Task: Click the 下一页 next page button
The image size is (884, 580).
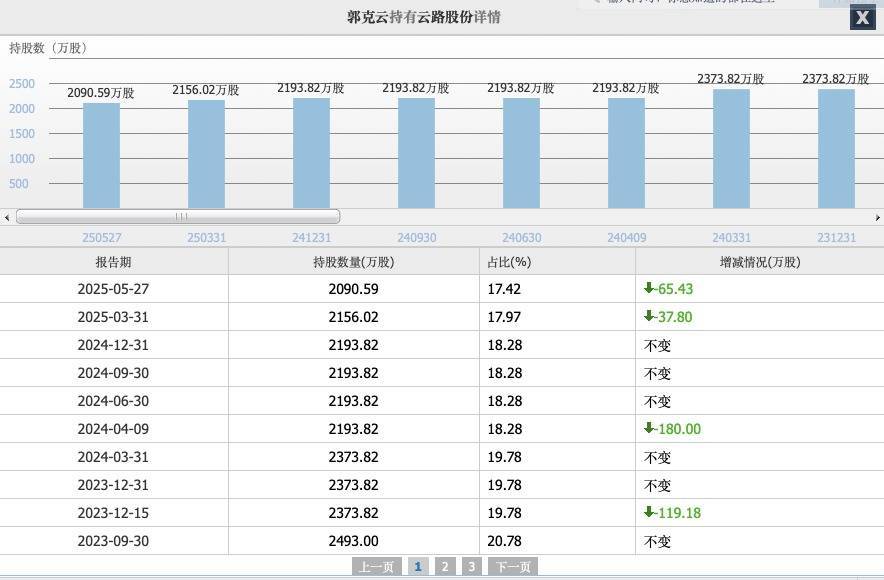Action: tap(512, 567)
